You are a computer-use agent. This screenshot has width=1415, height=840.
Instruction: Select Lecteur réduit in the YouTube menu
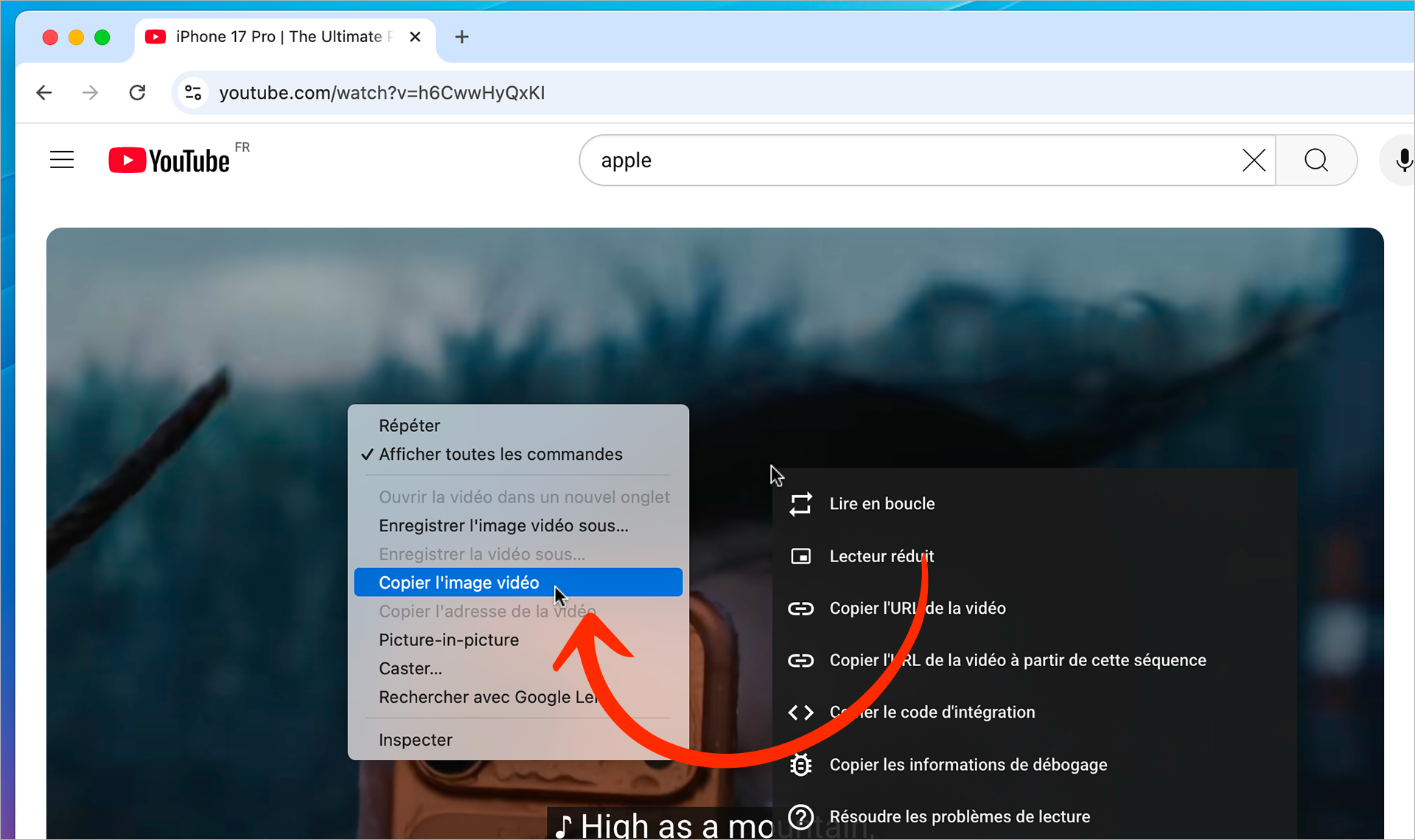pyautogui.click(x=881, y=556)
